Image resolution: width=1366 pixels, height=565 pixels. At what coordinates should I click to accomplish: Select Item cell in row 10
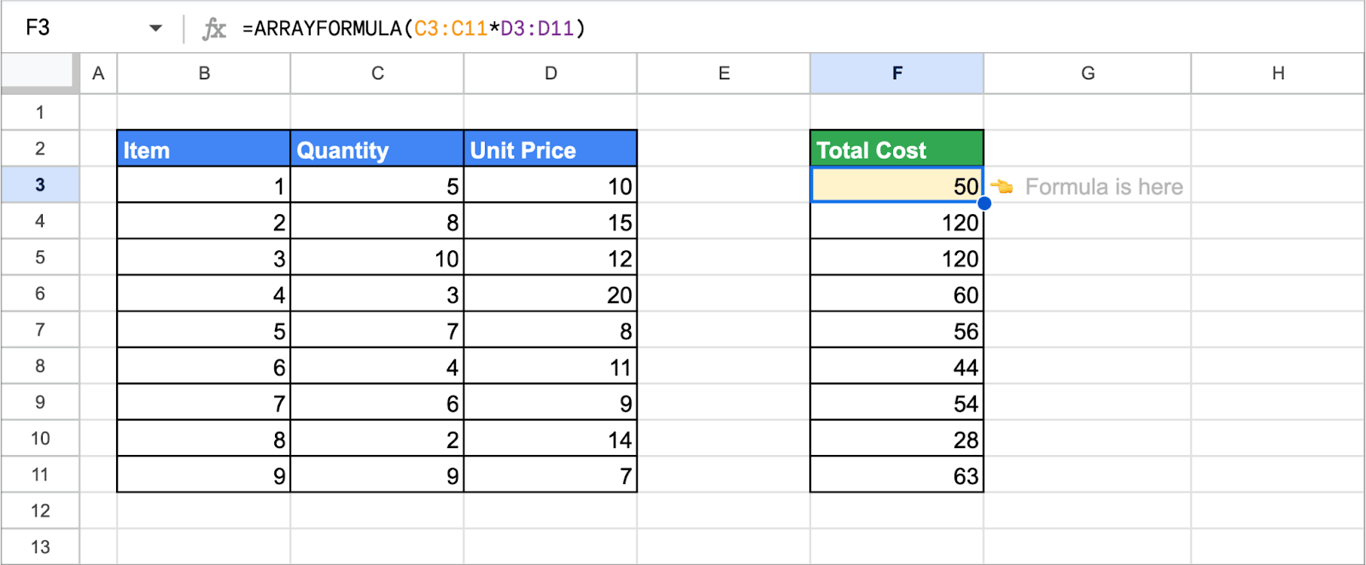pyautogui.click(x=204, y=438)
